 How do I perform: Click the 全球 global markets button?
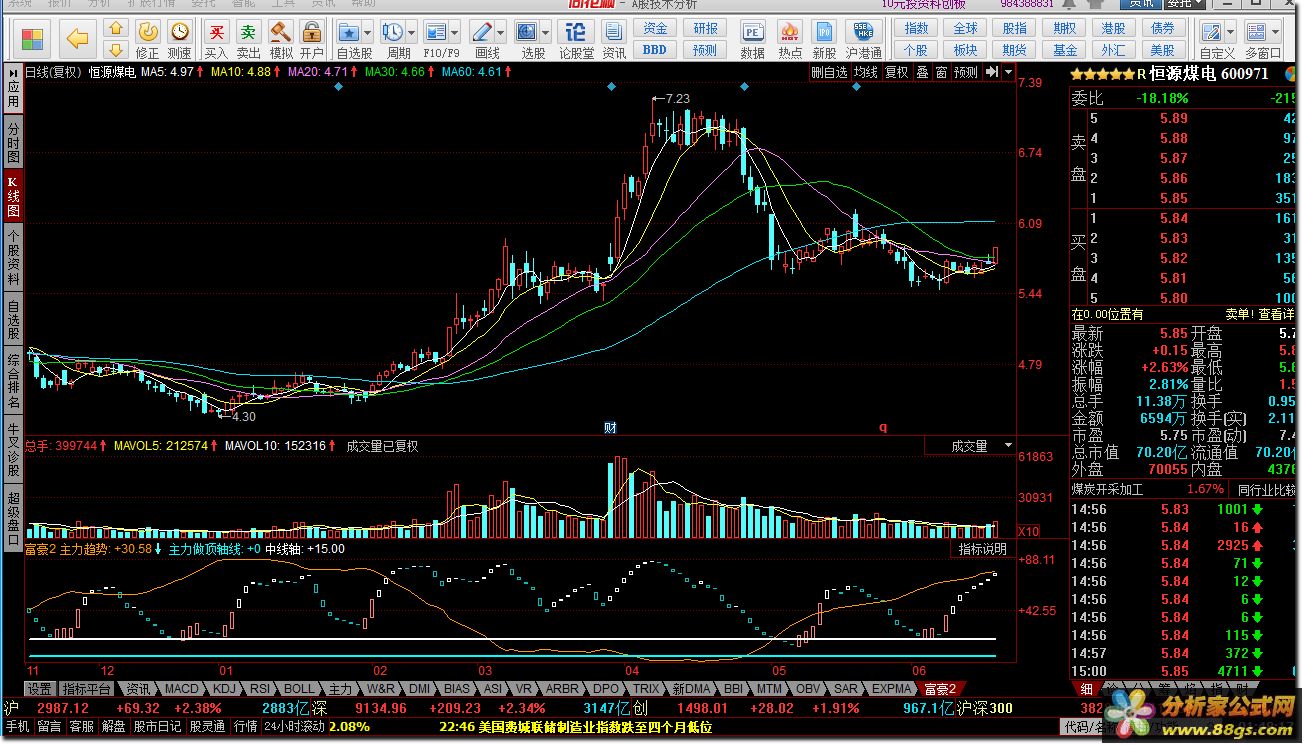pos(965,28)
